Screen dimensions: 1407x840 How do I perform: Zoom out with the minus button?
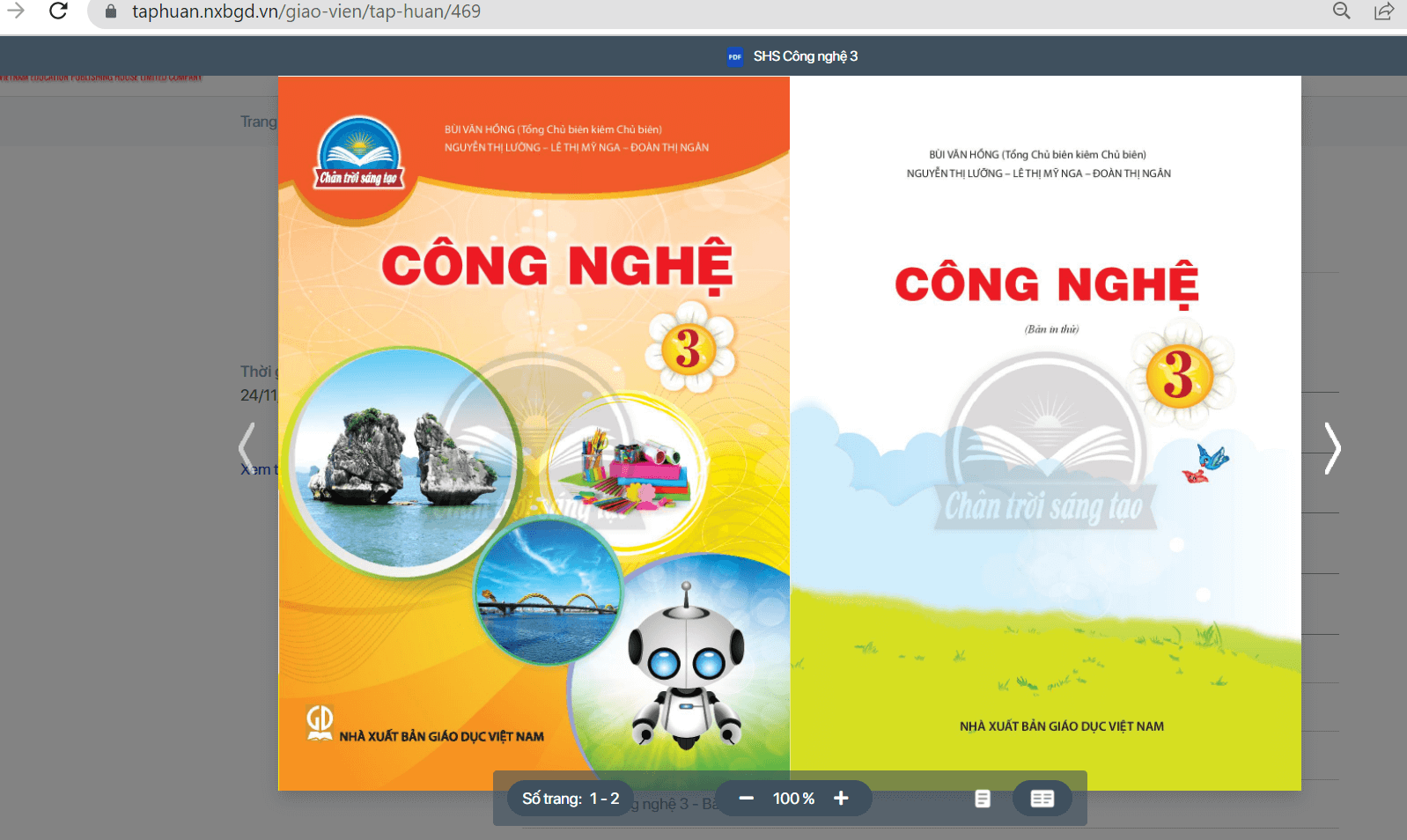pyautogui.click(x=747, y=799)
